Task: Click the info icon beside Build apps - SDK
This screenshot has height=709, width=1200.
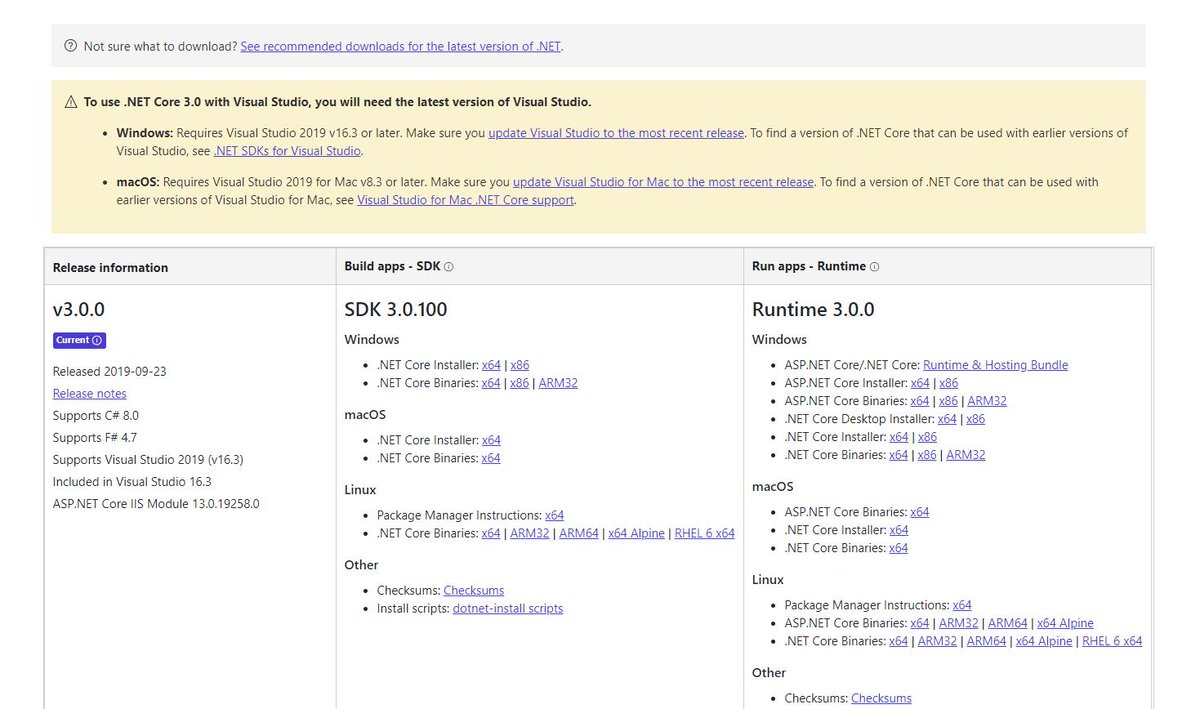Action: [449, 267]
